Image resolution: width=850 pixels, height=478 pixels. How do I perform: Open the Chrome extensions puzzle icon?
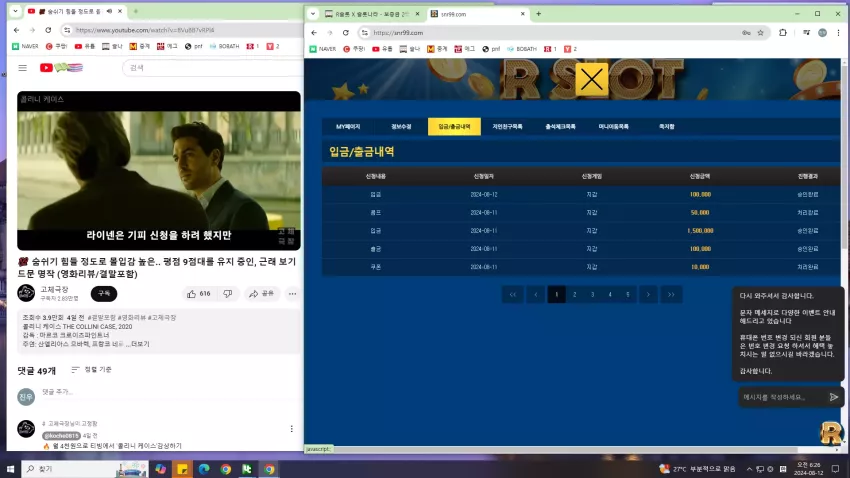(783, 33)
